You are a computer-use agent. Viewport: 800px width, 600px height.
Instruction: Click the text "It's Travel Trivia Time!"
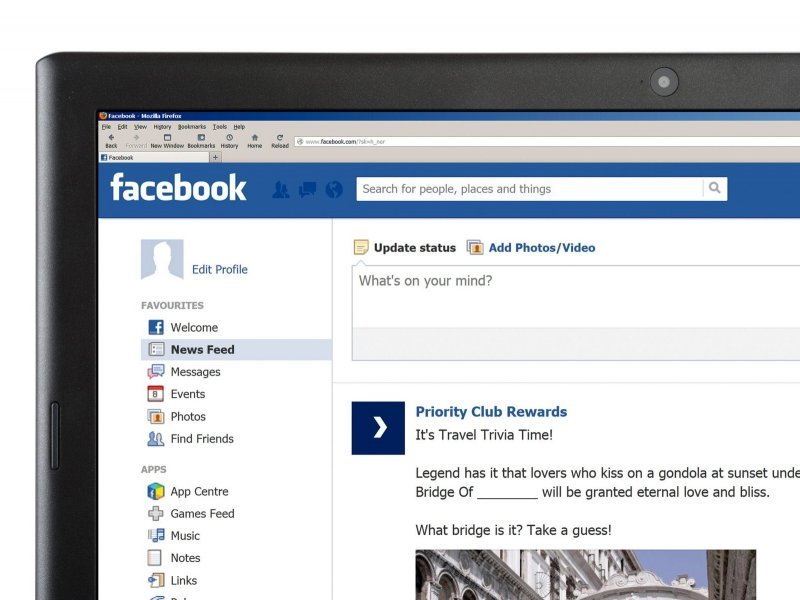click(x=484, y=435)
